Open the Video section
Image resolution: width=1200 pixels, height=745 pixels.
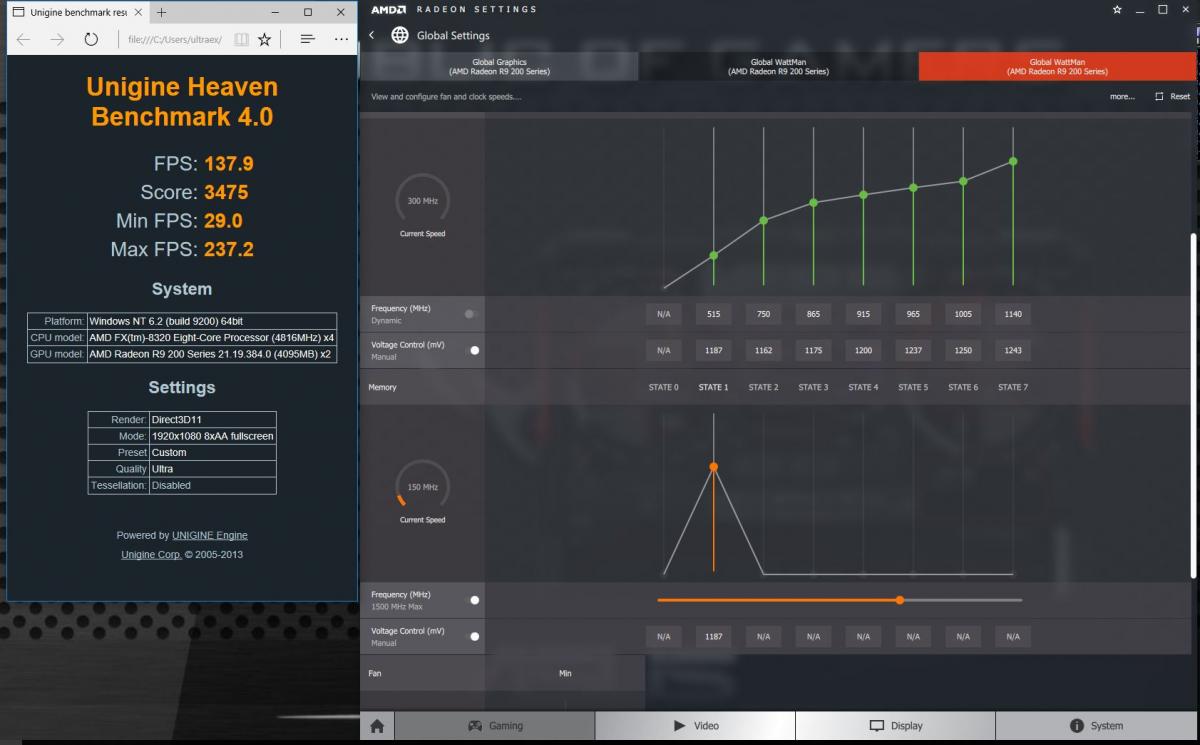[x=695, y=726]
